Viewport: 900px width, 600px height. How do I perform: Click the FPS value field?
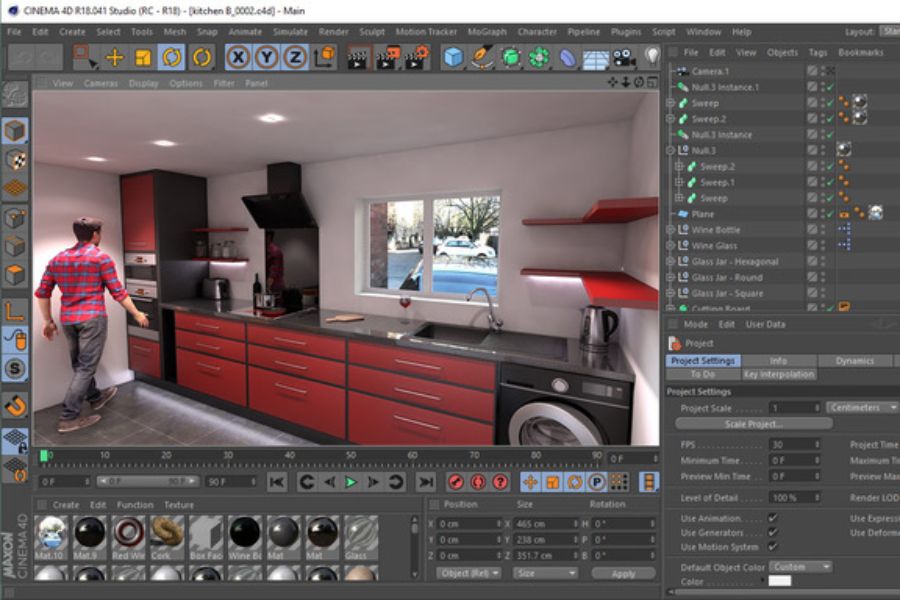pyautogui.click(x=794, y=445)
